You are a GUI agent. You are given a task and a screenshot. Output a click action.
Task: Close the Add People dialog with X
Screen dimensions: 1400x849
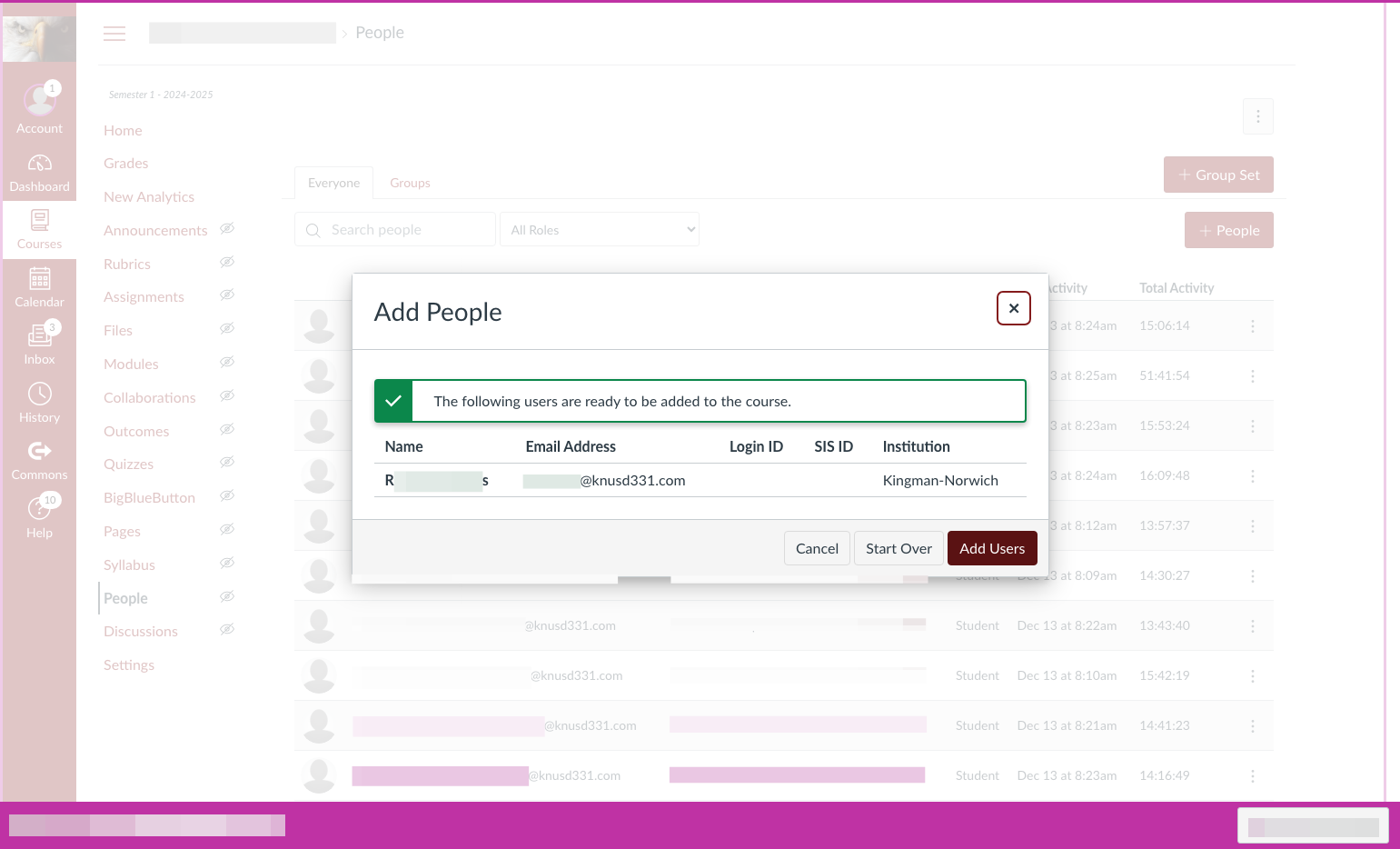click(1014, 308)
